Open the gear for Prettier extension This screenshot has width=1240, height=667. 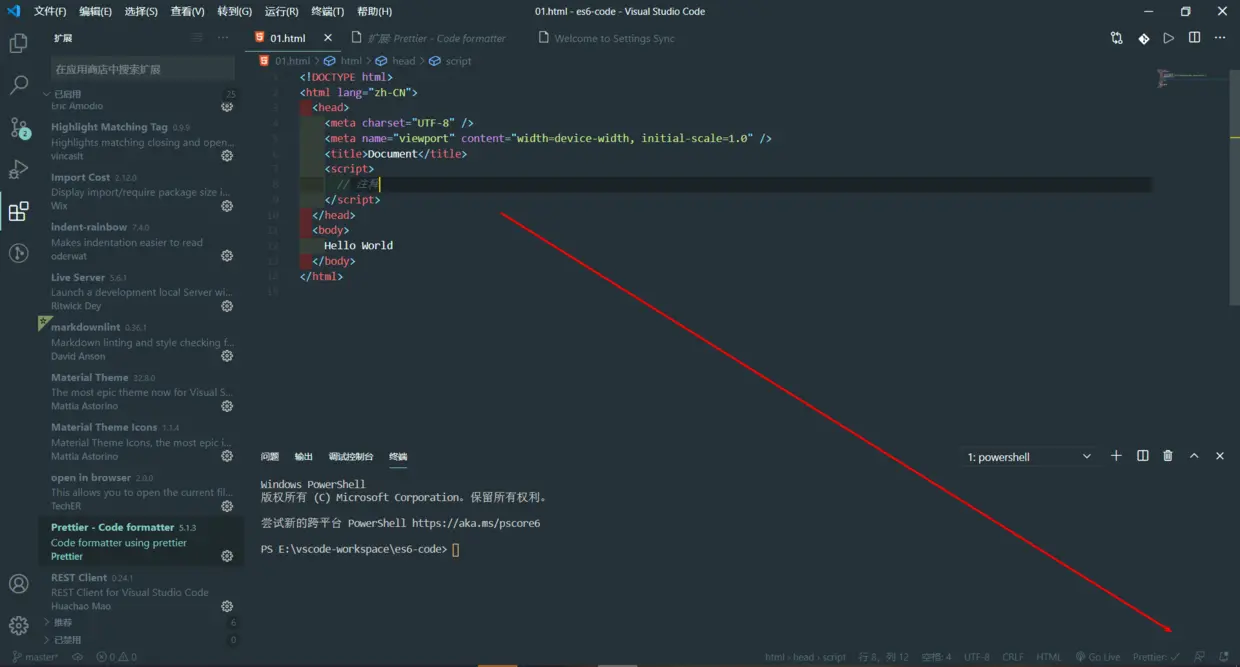point(227,556)
